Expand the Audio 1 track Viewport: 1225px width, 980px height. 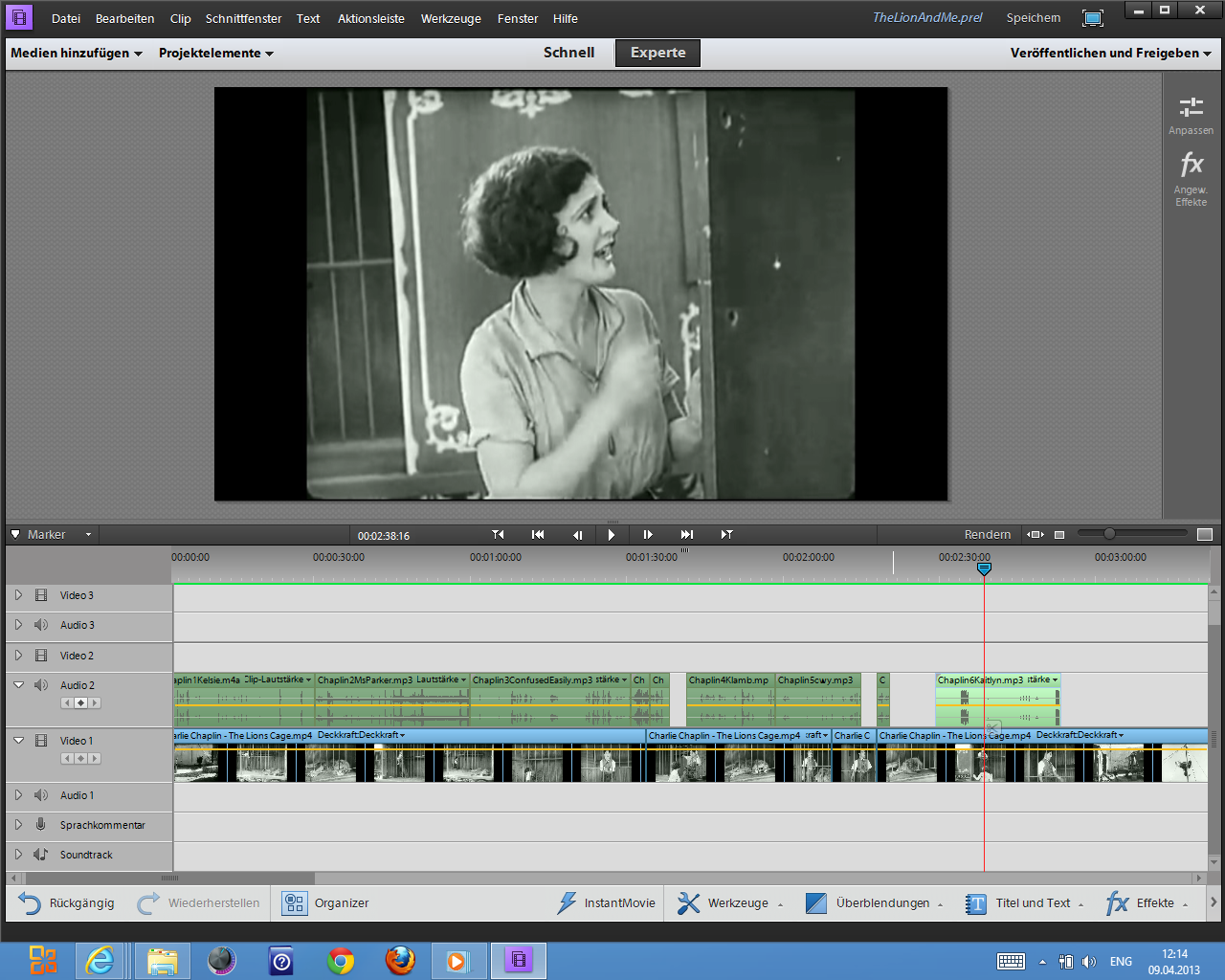click(18, 795)
